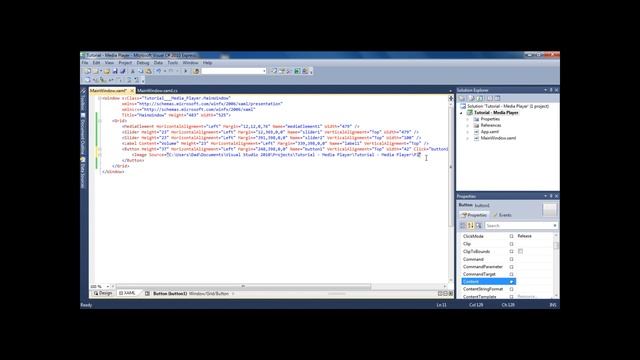Image resolution: width=640 pixels, height=360 pixels.
Task: Close the MainWindow.xaml tab
Action: (x=132, y=91)
